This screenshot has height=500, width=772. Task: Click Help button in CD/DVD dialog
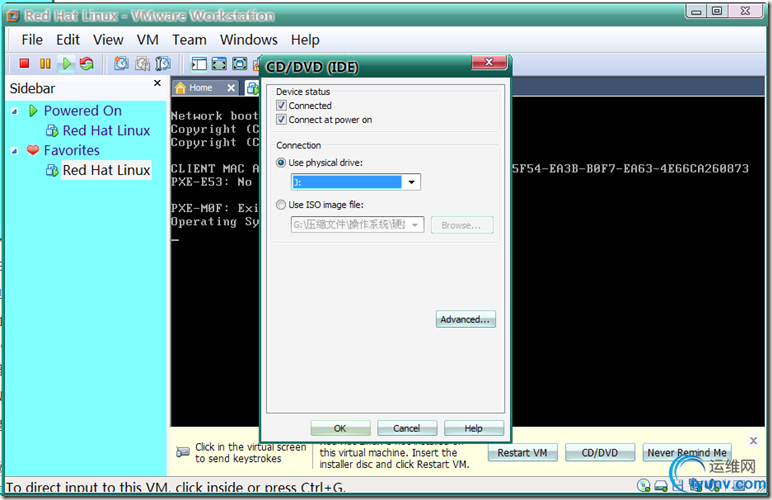[x=474, y=428]
